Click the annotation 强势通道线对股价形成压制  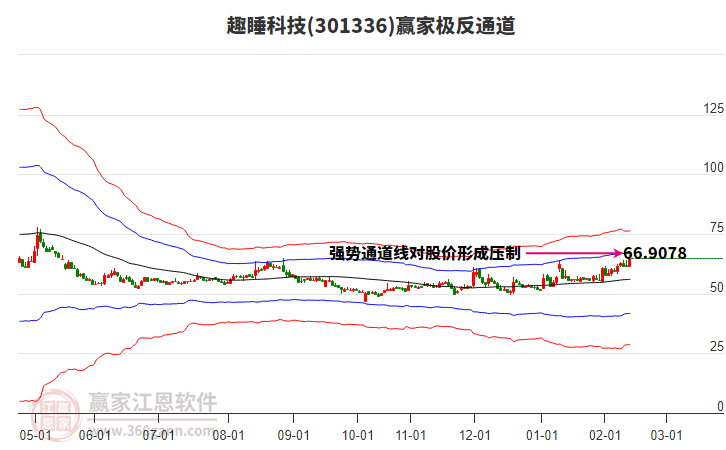[425, 253]
